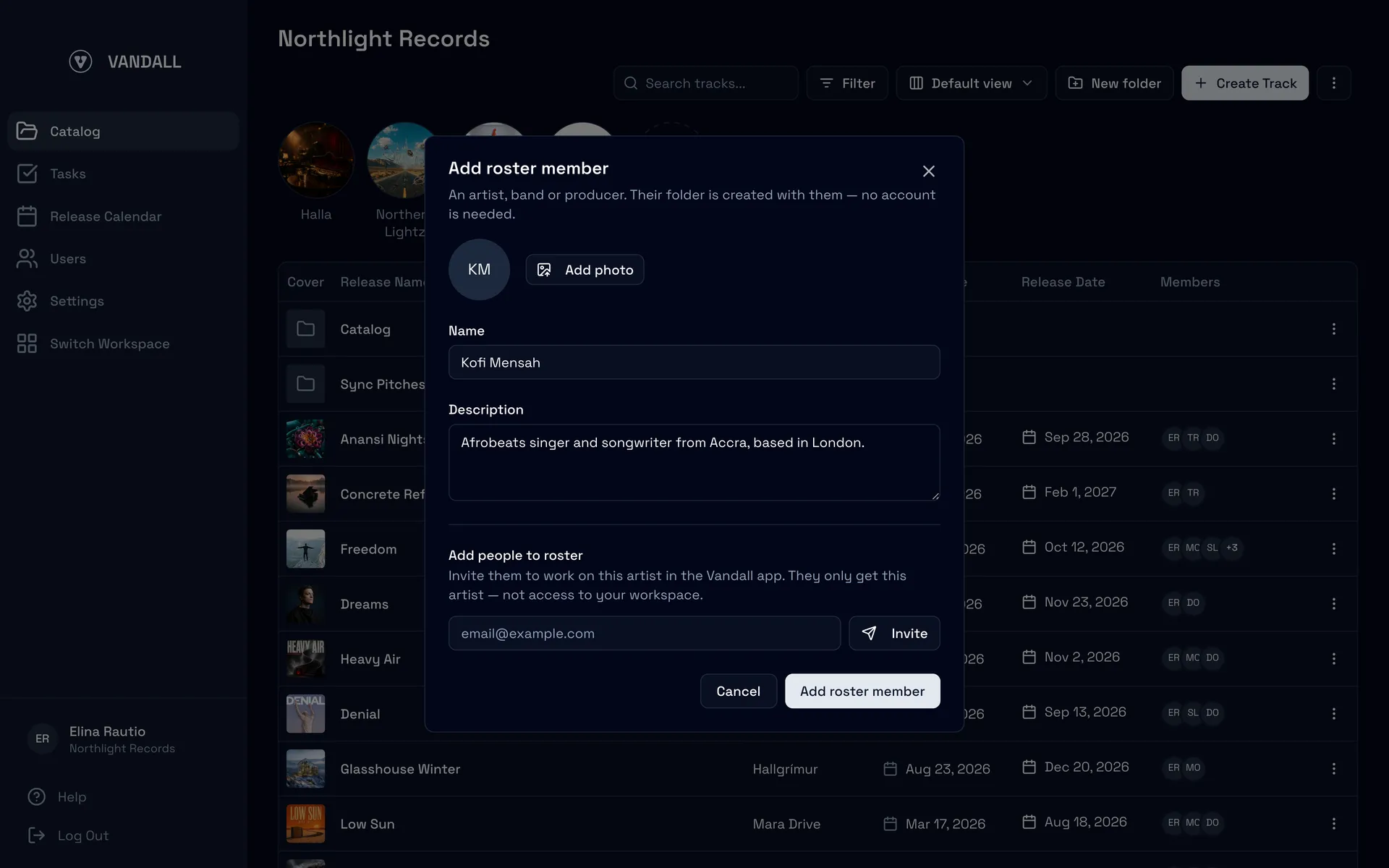Click the Heavy Air cover art
1389x868 pixels.
point(305,659)
